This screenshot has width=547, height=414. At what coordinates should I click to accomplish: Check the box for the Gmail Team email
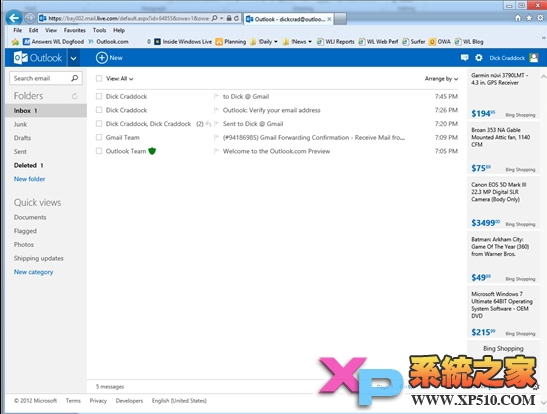tap(99, 137)
